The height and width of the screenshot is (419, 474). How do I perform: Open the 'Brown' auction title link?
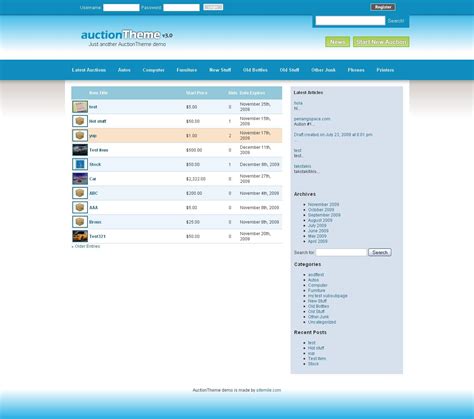95,222
